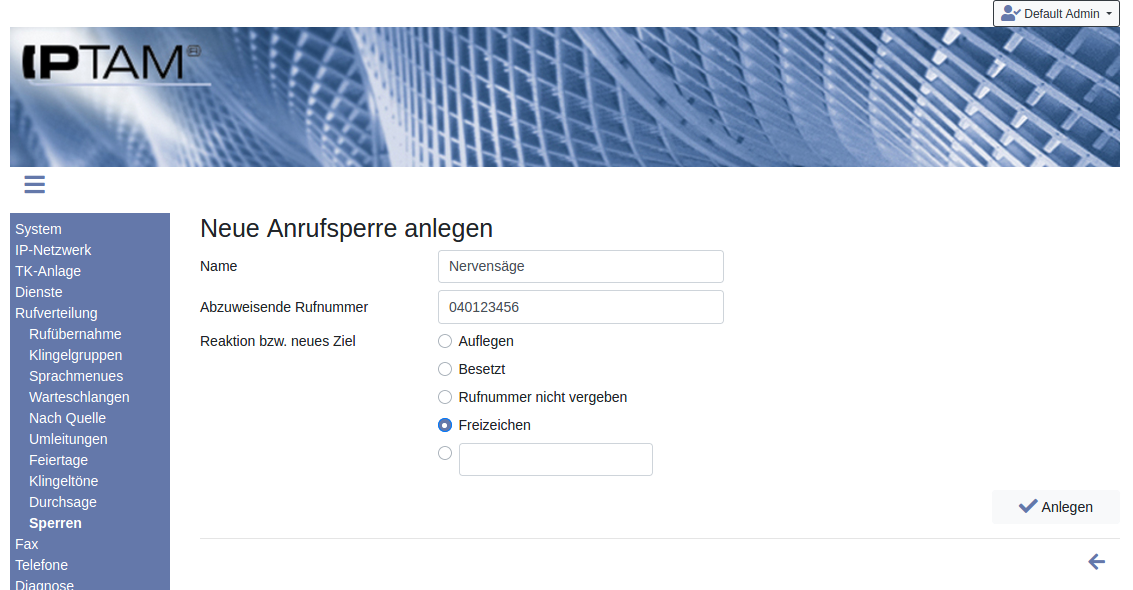Collapse the Rufverteilung menu section
The height and width of the screenshot is (590, 1133).
coord(56,313)
